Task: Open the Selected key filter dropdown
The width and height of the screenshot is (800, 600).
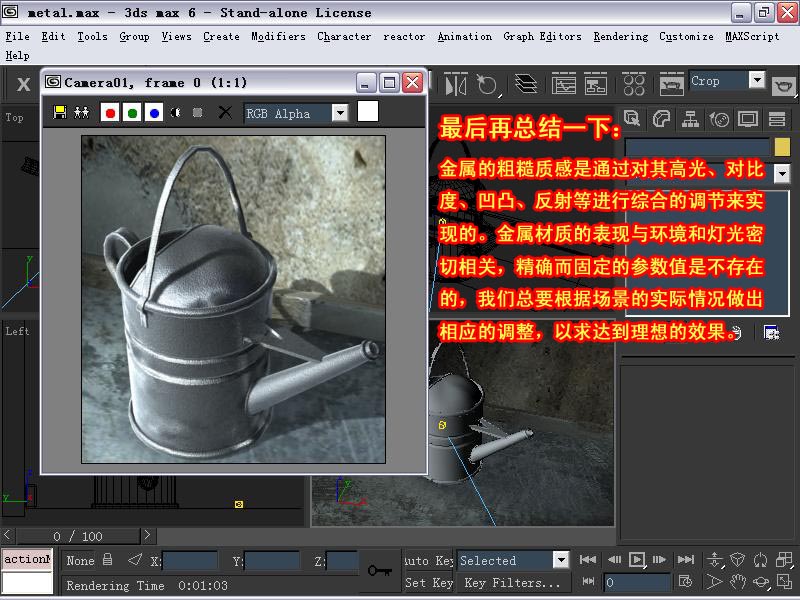Action: point(560,561)
